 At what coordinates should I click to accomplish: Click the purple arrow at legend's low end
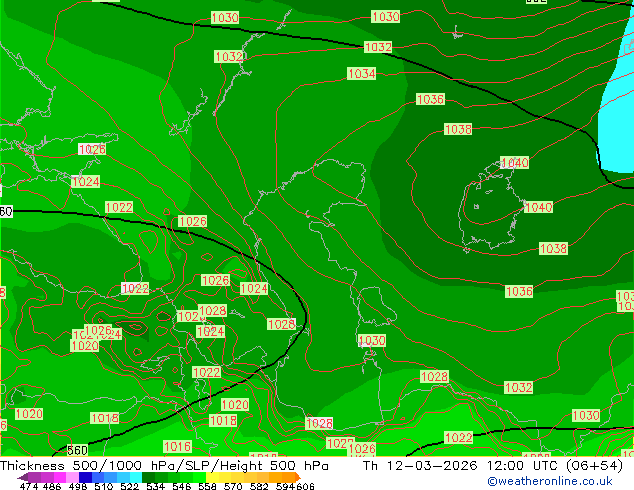click(22, 477)
